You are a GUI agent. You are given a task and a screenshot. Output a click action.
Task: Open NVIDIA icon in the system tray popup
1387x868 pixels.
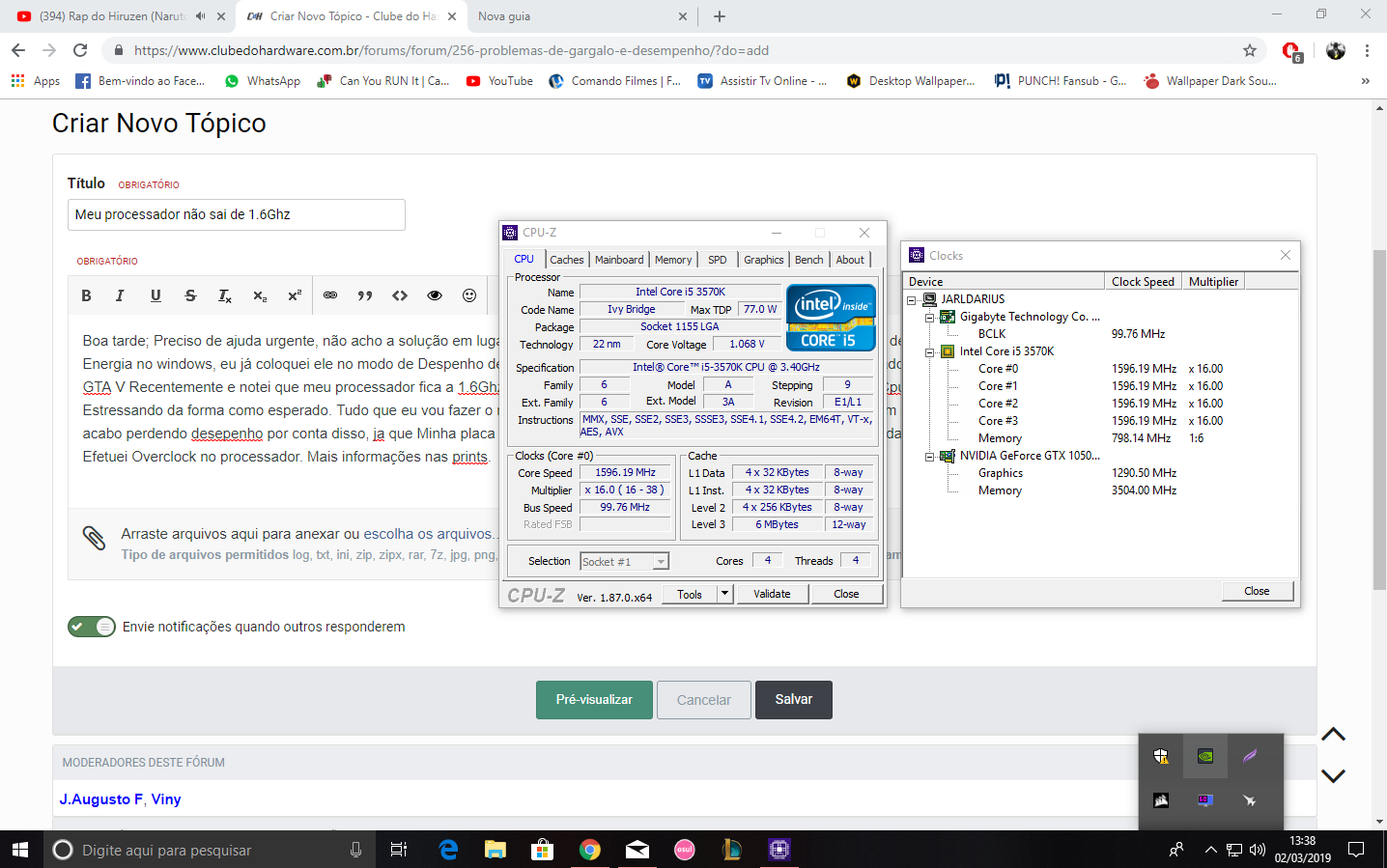point(1205,756)
